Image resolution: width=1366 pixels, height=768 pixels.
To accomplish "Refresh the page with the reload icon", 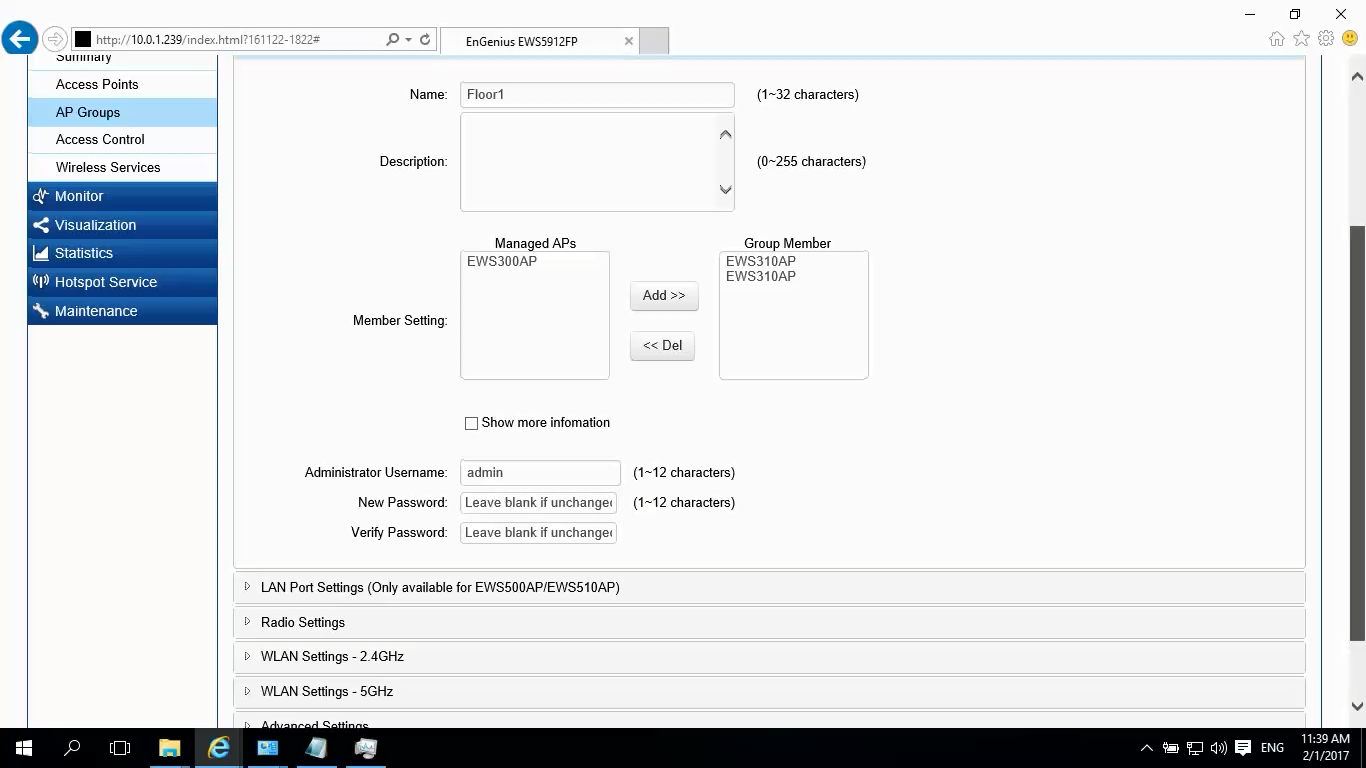I will 425,40.
